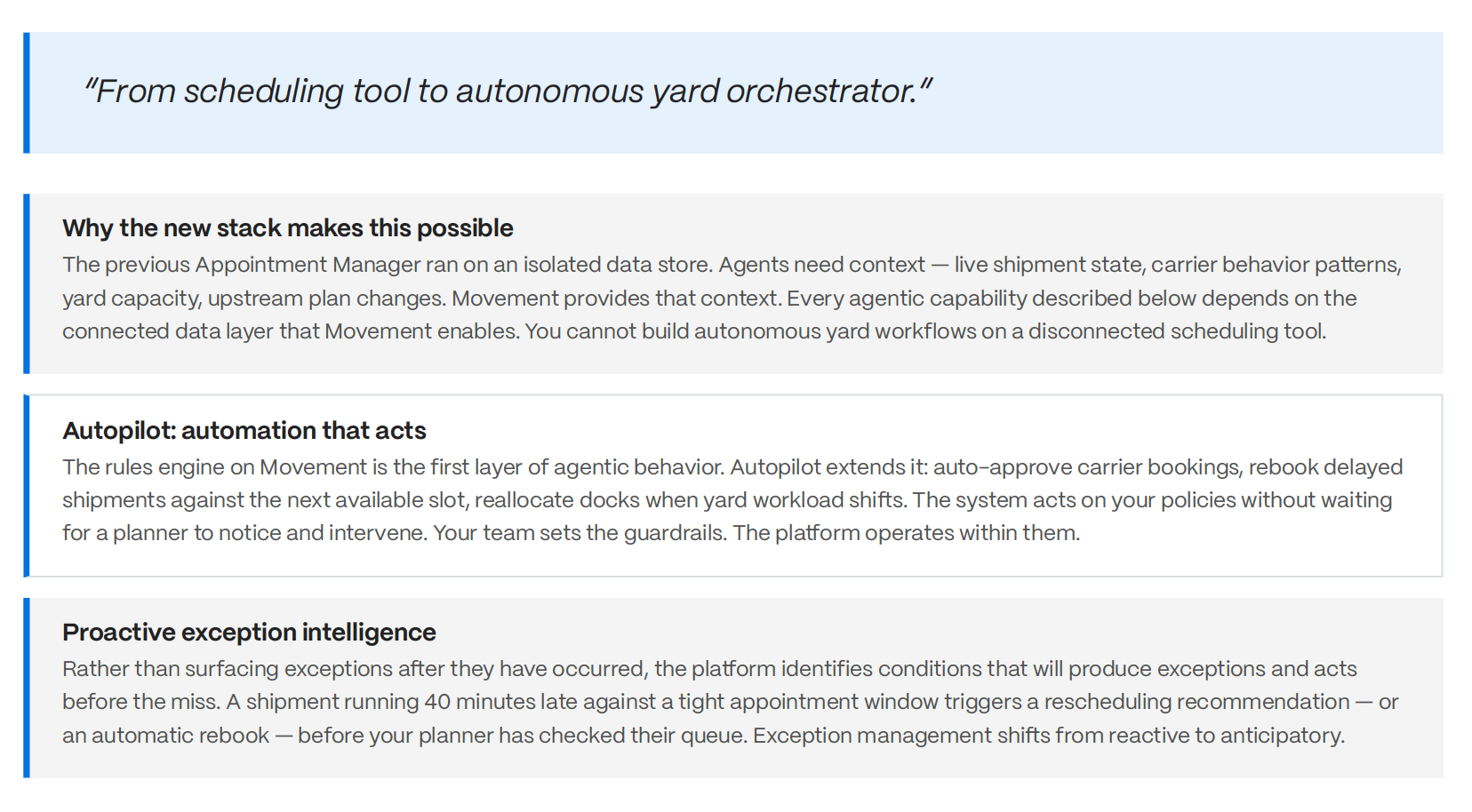Select the heading 'Why the new stack makes this possible'
This screenshot has height=812, width=1472.
pos(288,228)
